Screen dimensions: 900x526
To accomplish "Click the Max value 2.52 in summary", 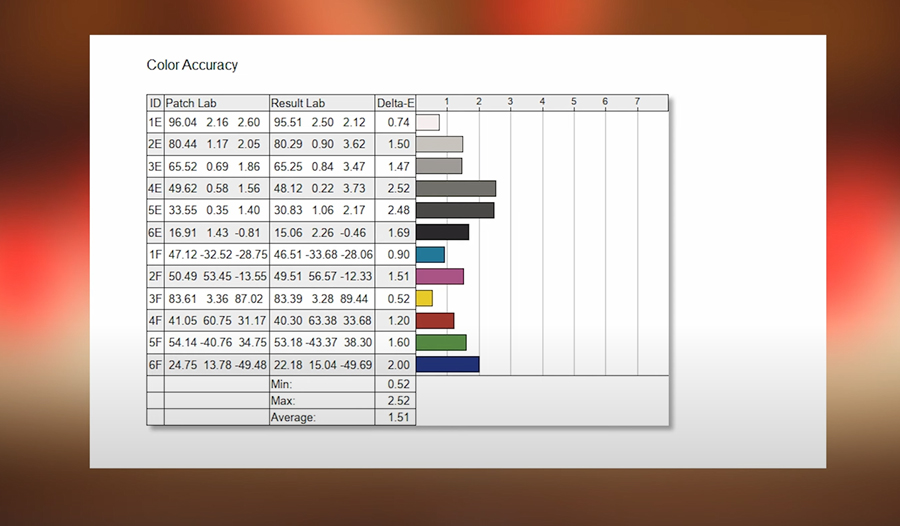I will pos(398,400).
